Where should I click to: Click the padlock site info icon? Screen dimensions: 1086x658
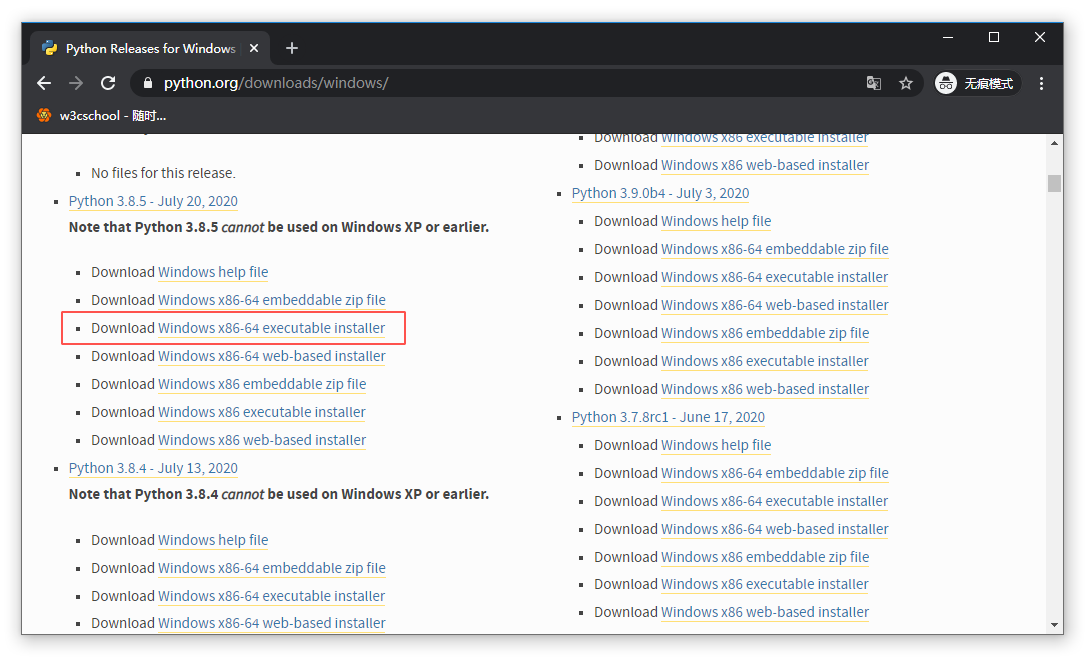147,83
